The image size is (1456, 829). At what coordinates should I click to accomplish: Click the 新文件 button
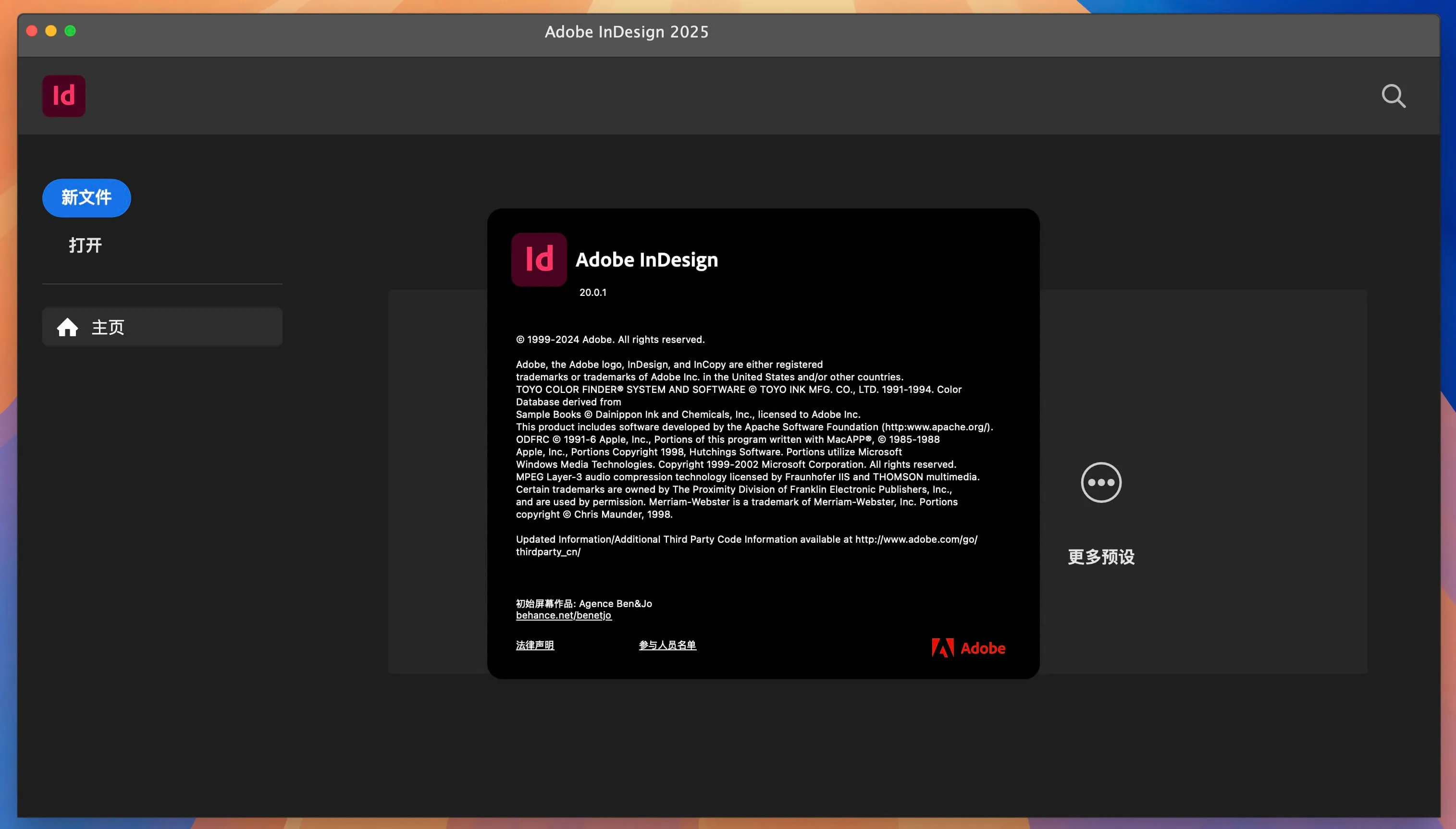coord(86,197)
